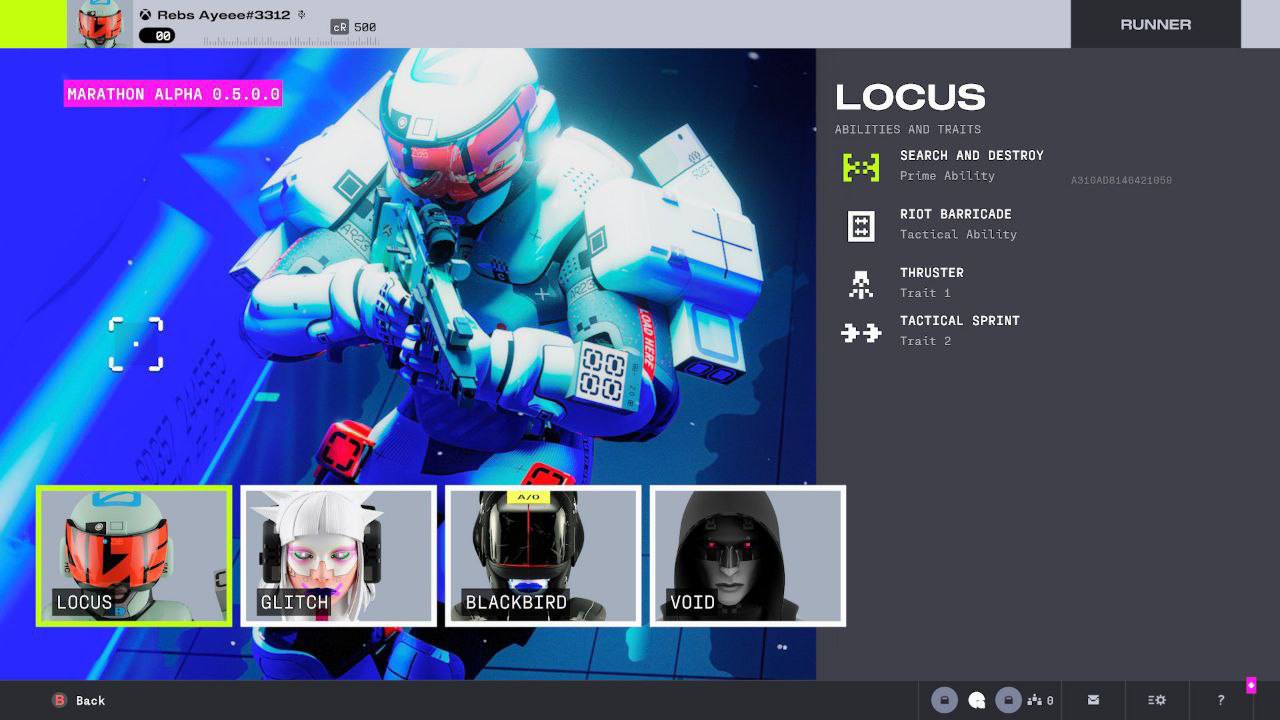The width and height of the screenshot is (1280, 720).
Task: Click the player profile avatar at top
Action: point(100,24)
